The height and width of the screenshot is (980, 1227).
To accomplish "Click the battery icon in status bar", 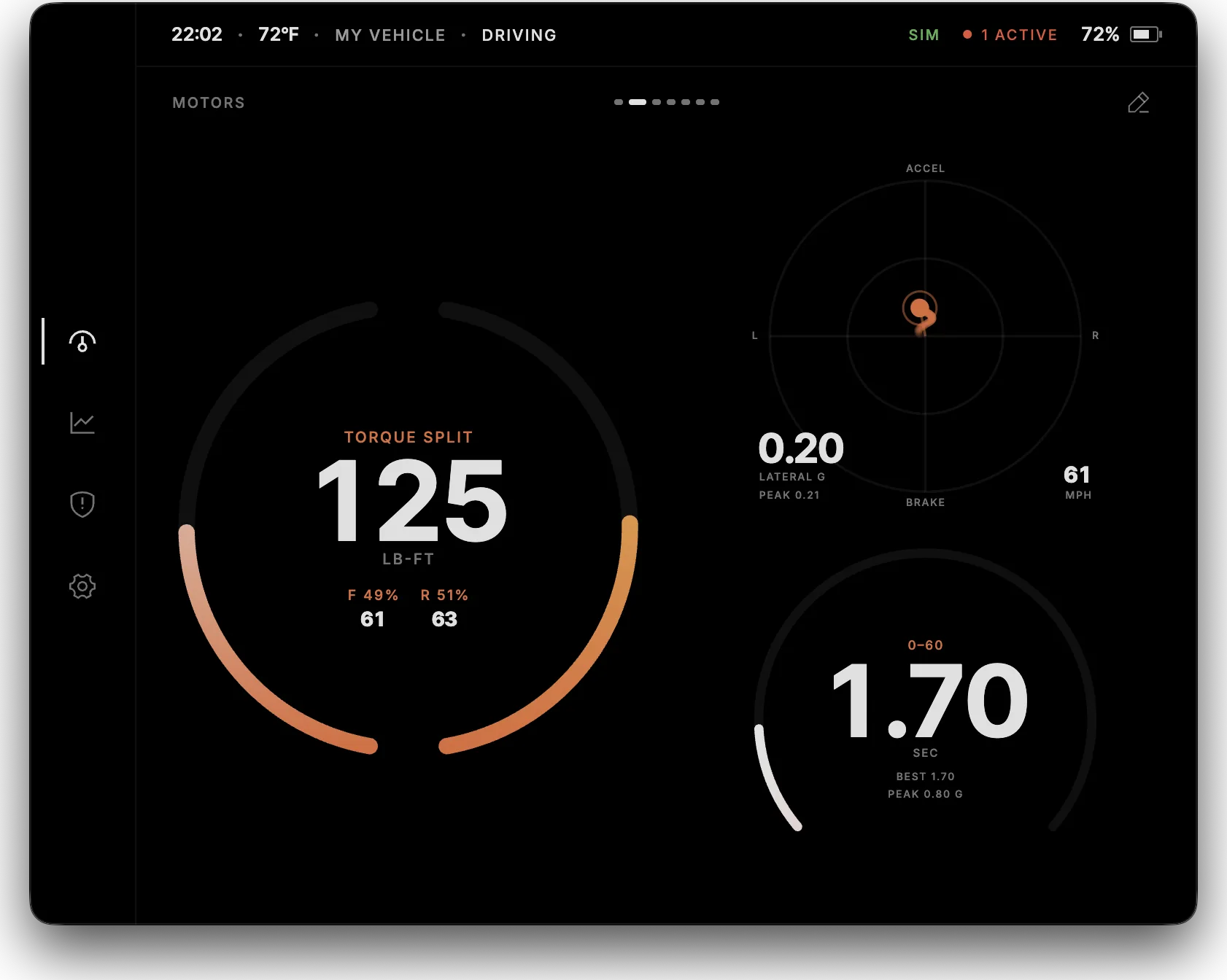I will [1145, 34].
